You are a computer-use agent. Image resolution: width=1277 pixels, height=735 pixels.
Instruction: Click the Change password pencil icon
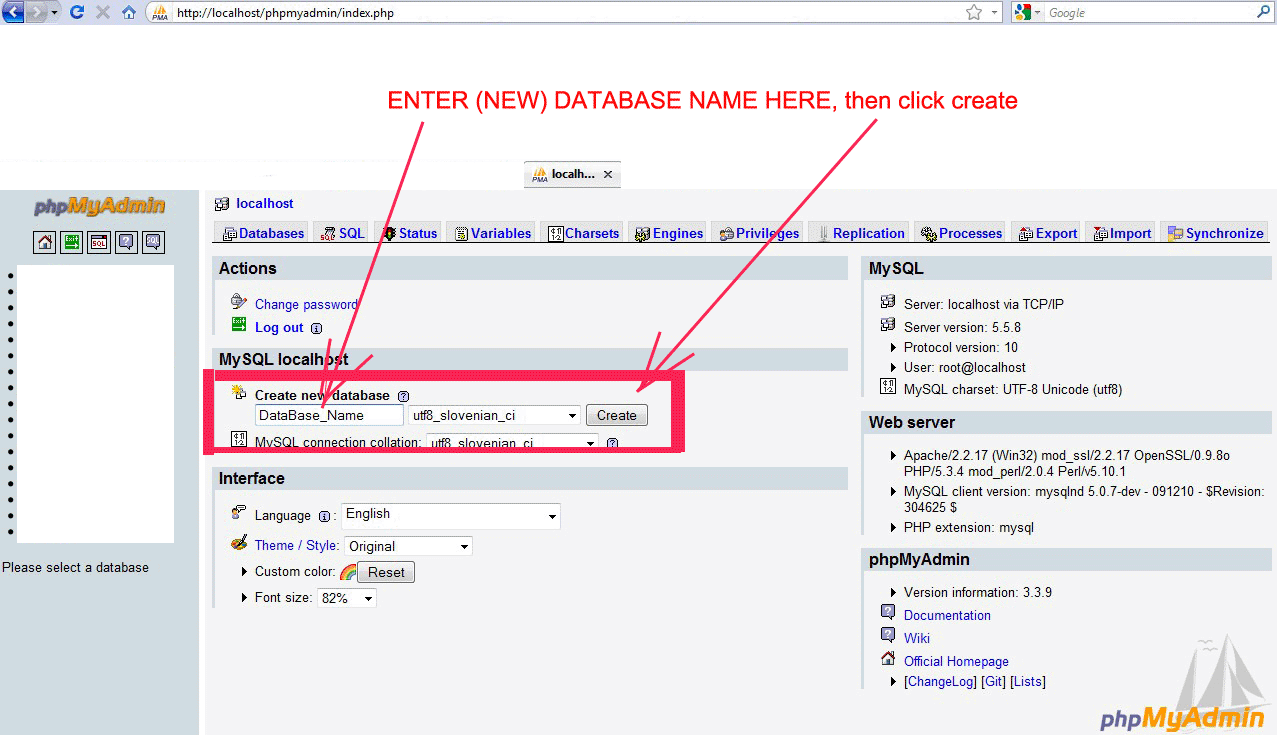pyautogui.click(x=238, y=302)
